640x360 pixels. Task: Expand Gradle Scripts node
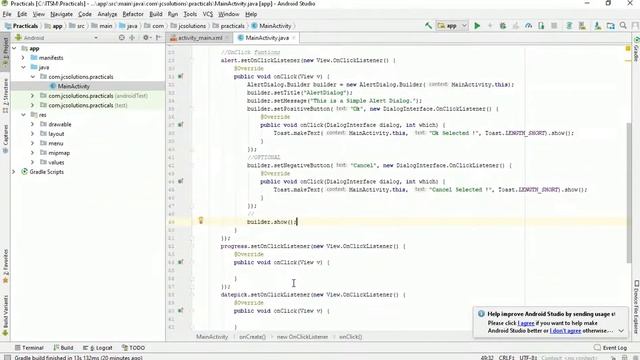[x=14, y=172]
